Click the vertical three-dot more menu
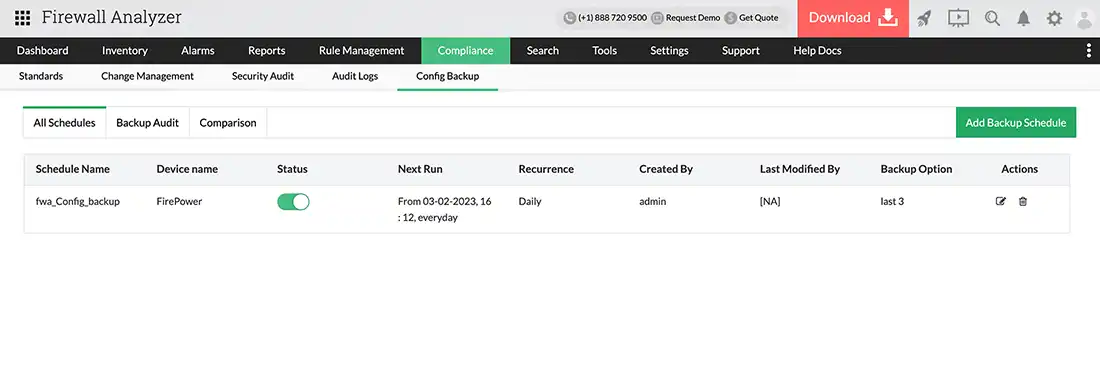Viewport: 1100px width, 380px height. coord(1089,50)
